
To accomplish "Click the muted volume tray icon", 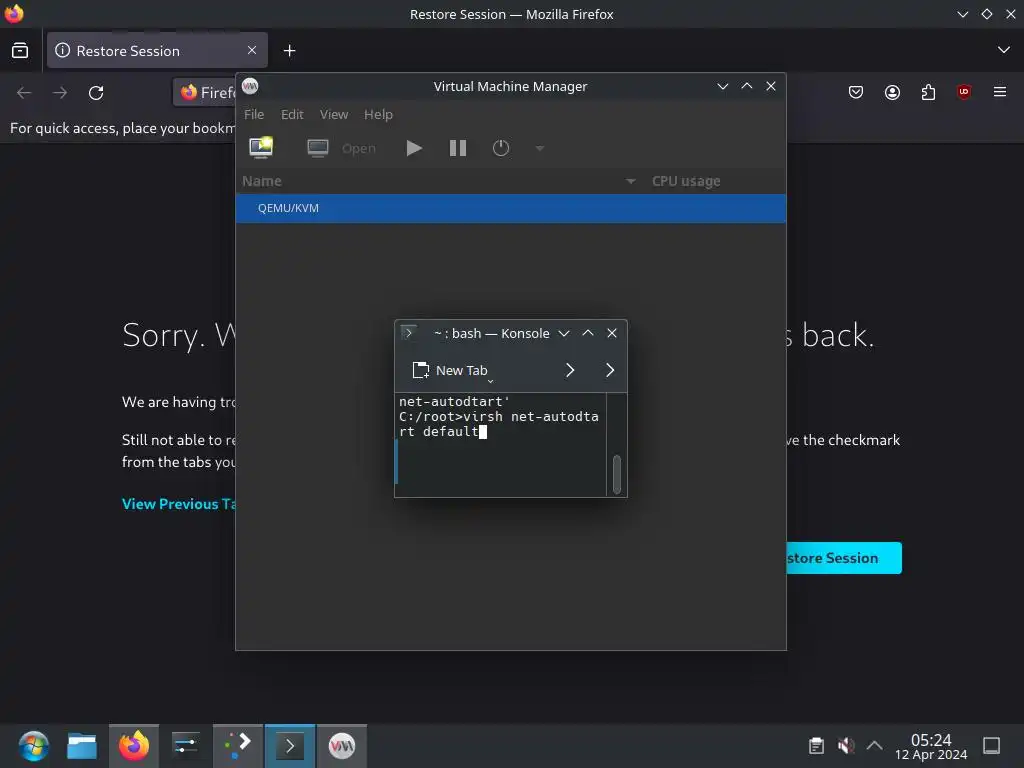I will [846, 746].
